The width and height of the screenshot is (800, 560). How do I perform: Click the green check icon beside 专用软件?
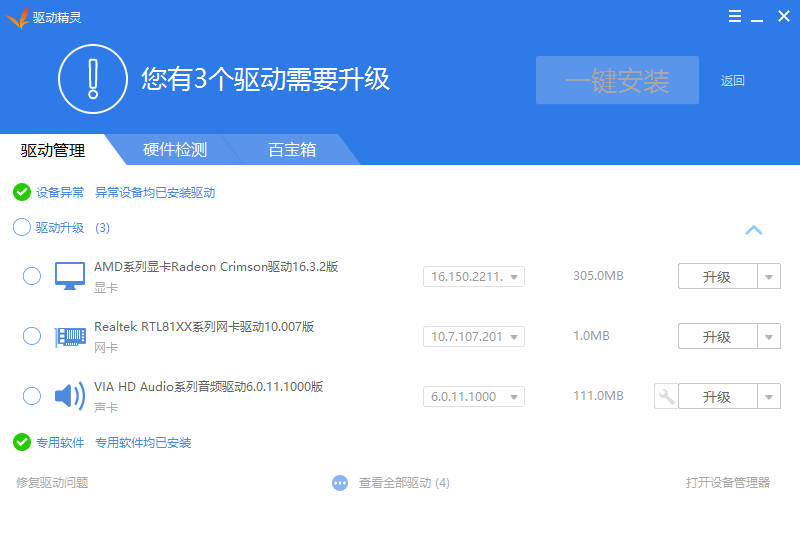pos(22,442)
